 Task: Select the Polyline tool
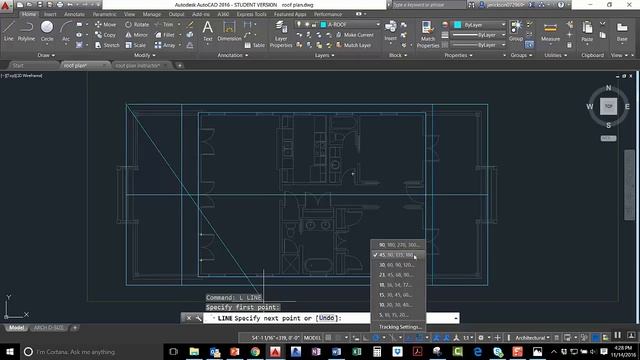pos(26,31)
